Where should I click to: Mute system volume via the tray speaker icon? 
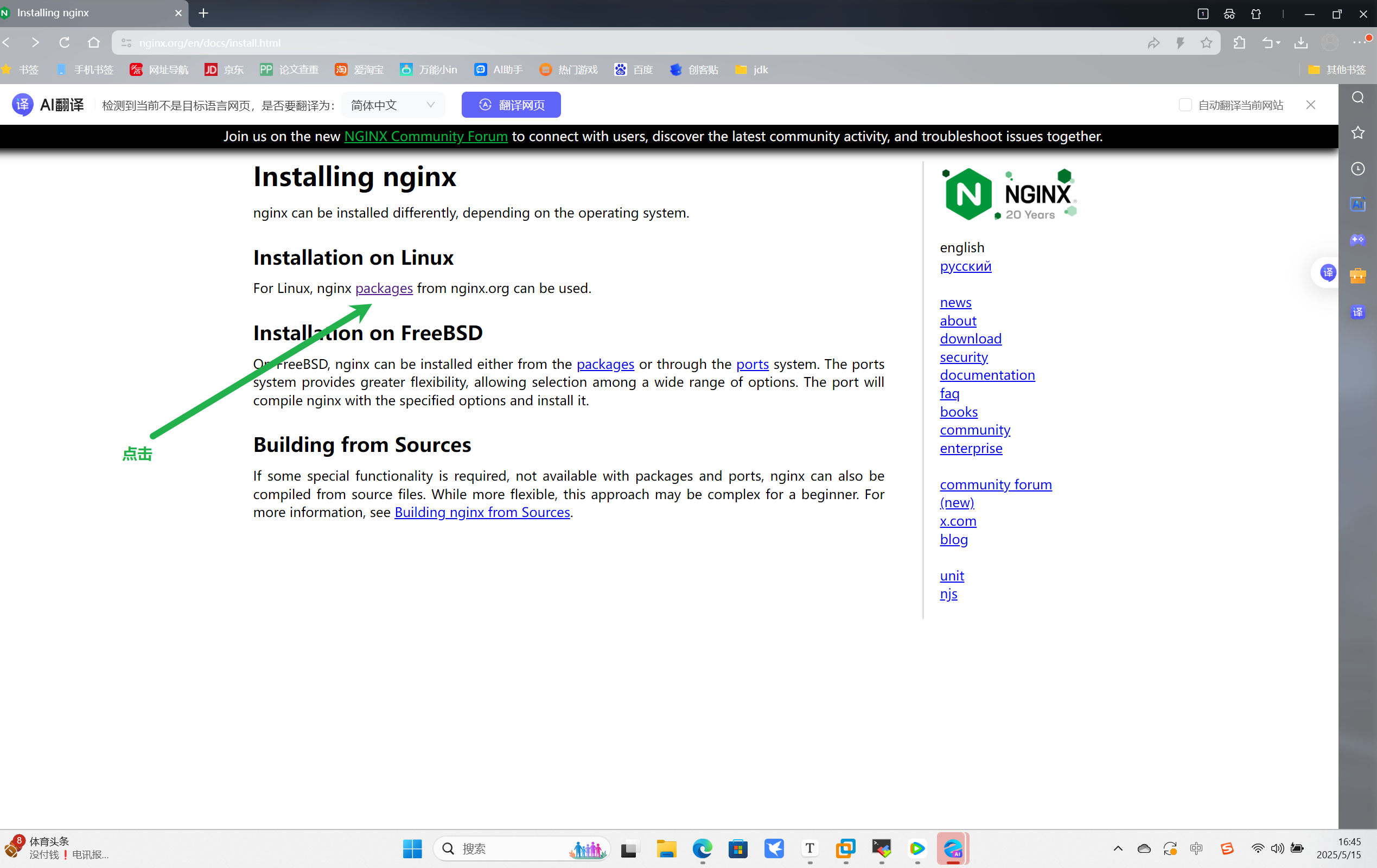1278,848
